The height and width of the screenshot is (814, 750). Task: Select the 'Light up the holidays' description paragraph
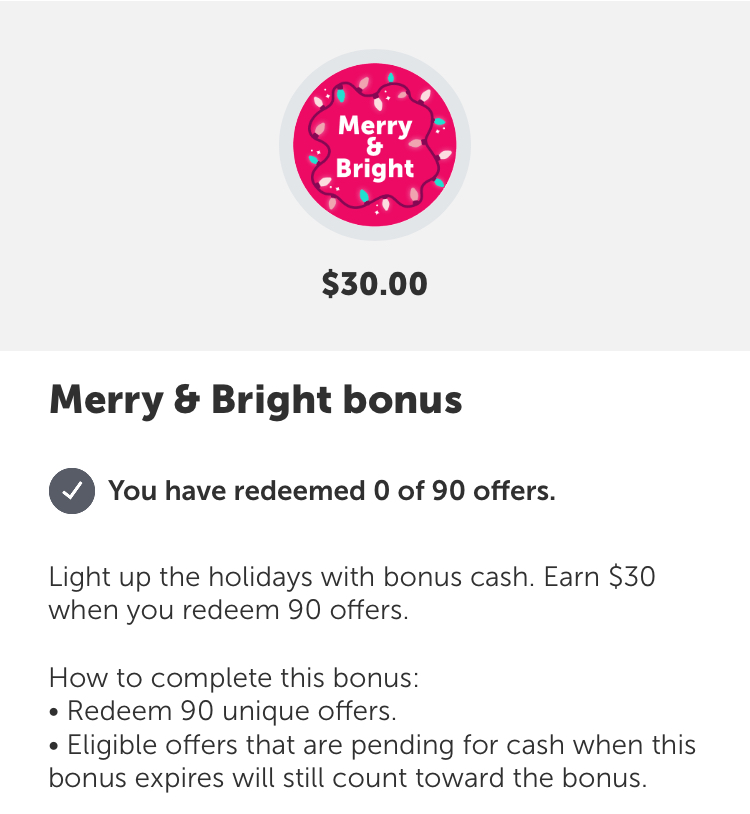click(353, 593)
